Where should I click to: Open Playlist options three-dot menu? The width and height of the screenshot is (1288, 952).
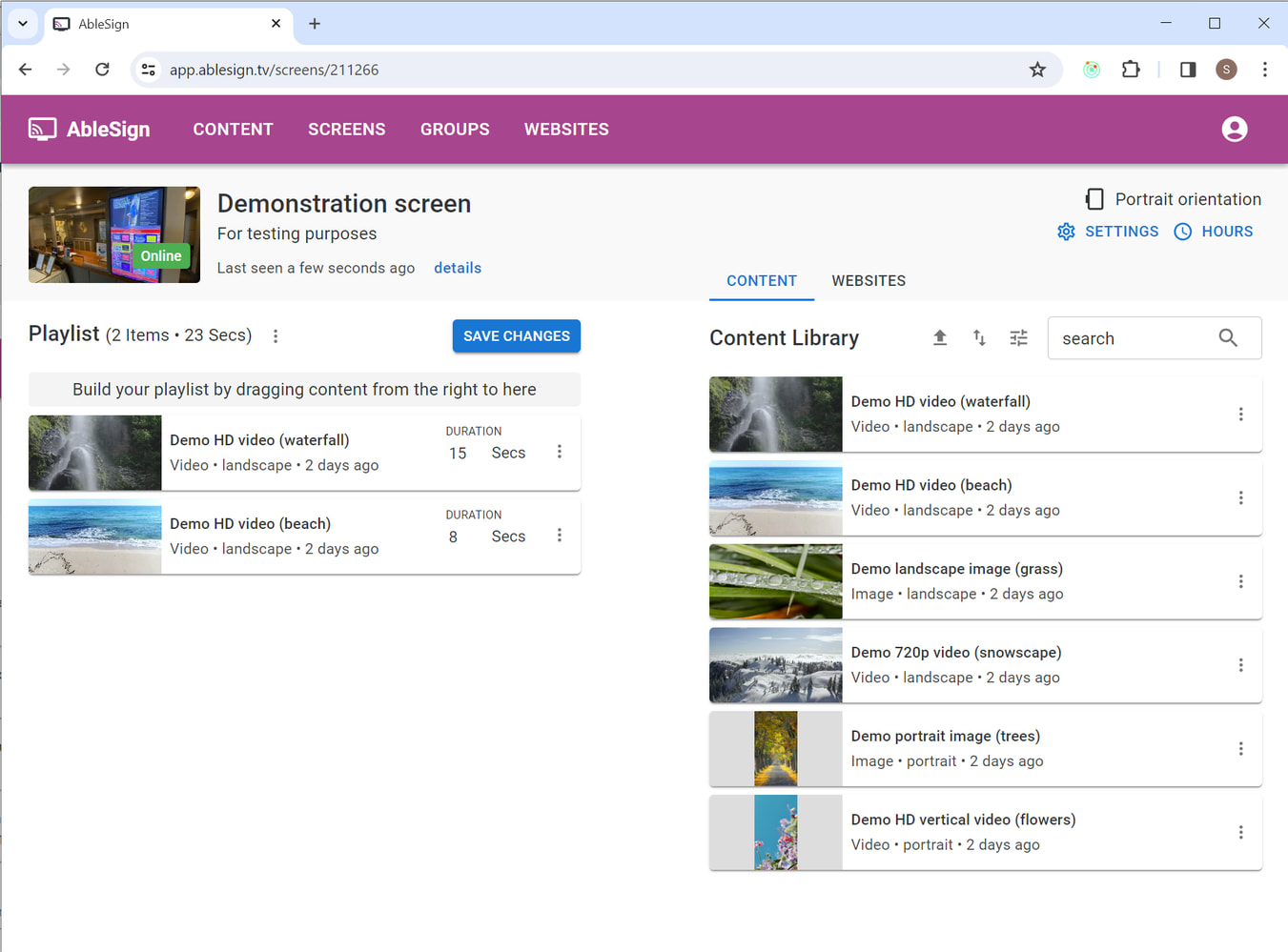point(276,336)
